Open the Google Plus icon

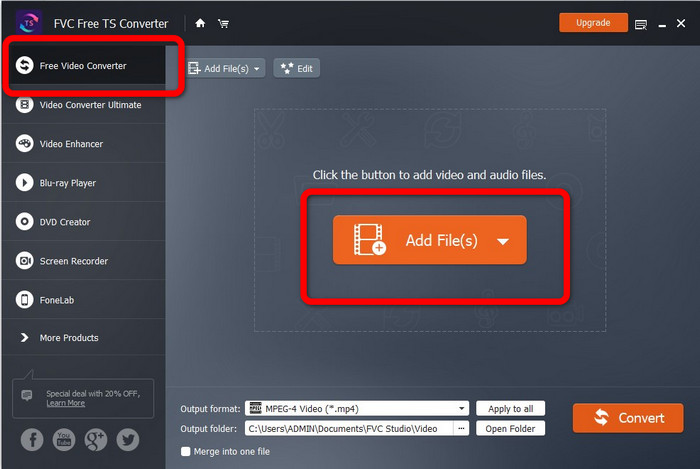96,440
